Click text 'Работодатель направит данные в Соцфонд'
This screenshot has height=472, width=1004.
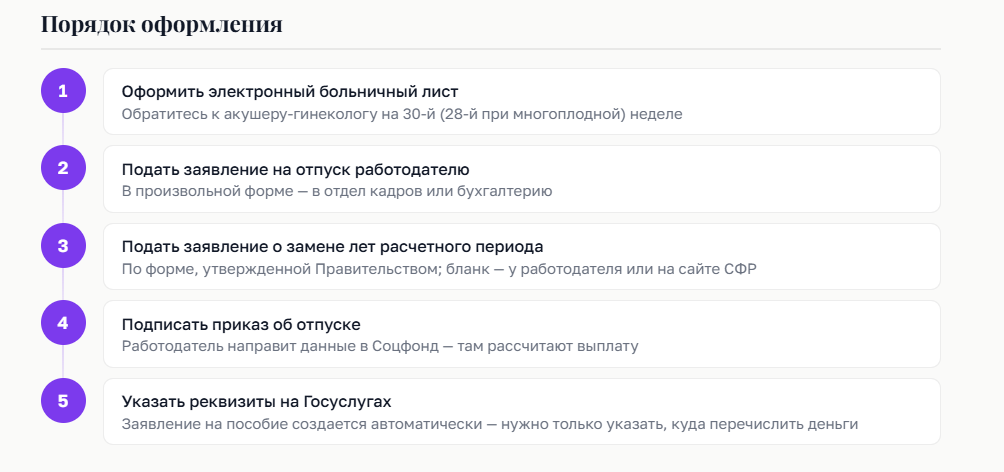(379, 346)
